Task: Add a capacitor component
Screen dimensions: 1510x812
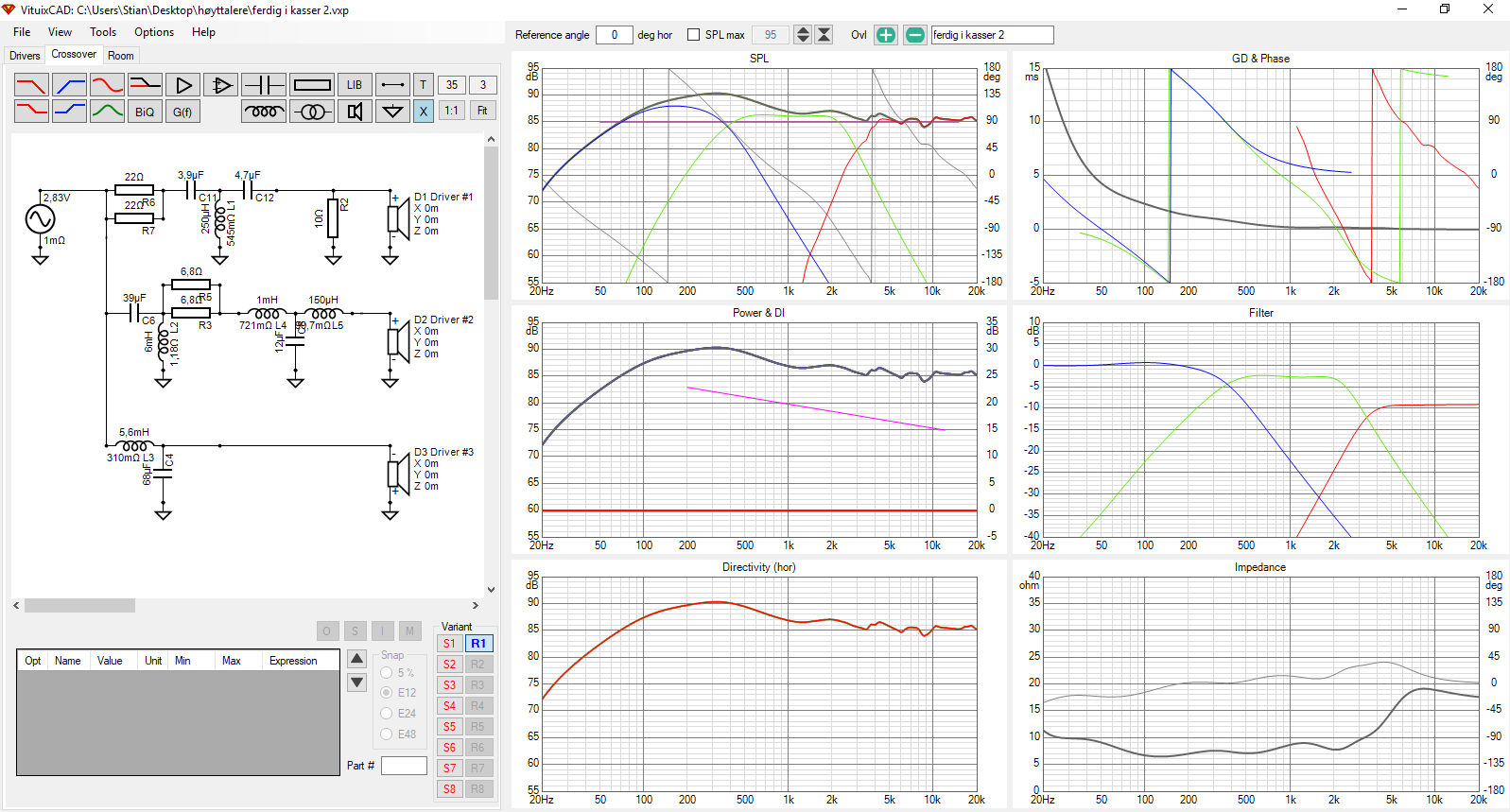Action: pyautogui.click(x=264, y=85)
